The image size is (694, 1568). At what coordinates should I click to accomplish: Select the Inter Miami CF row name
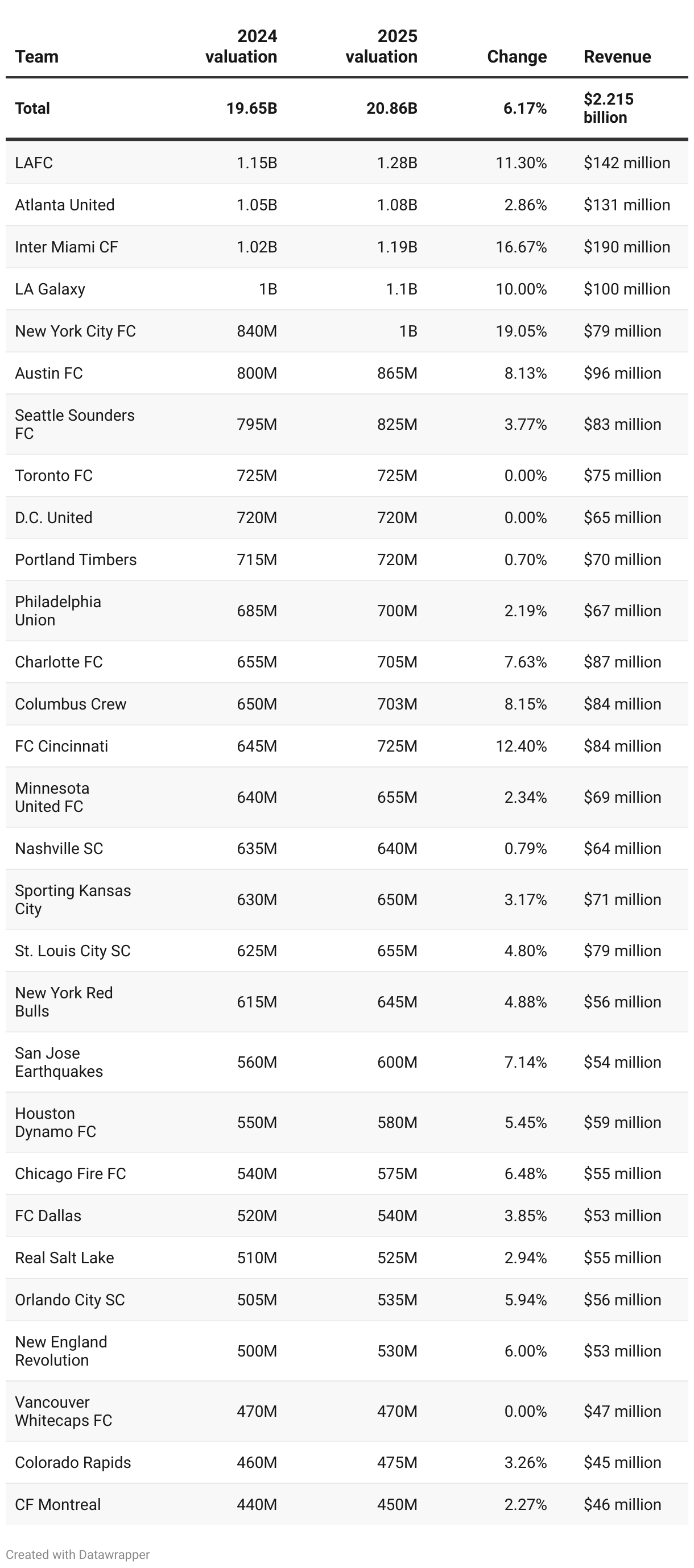[x=67, y=247]
